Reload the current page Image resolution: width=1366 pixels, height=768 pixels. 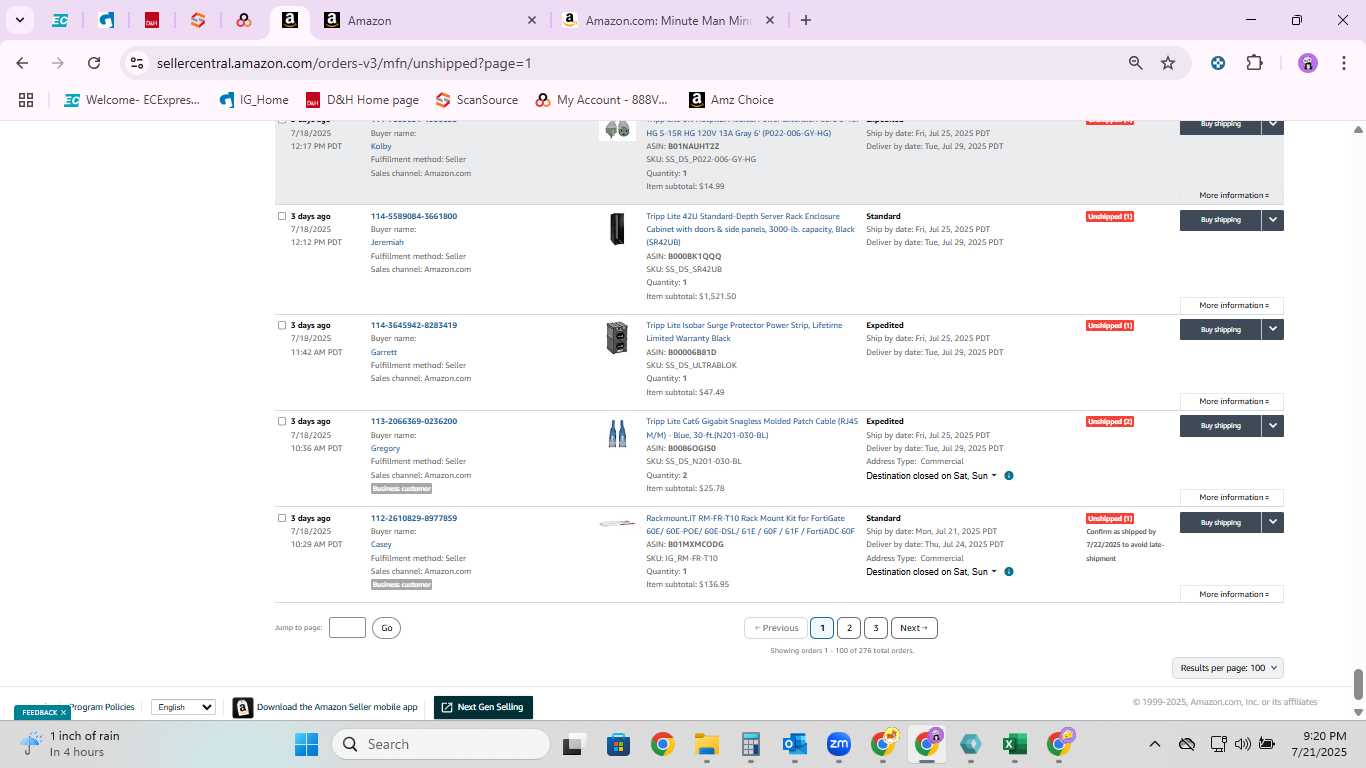(x=94, y=63)
